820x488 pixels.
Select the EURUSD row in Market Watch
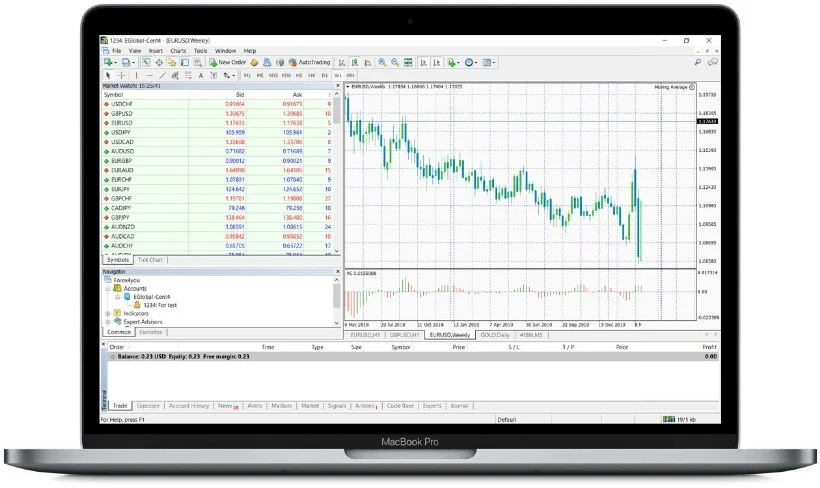tap(218, 123)
